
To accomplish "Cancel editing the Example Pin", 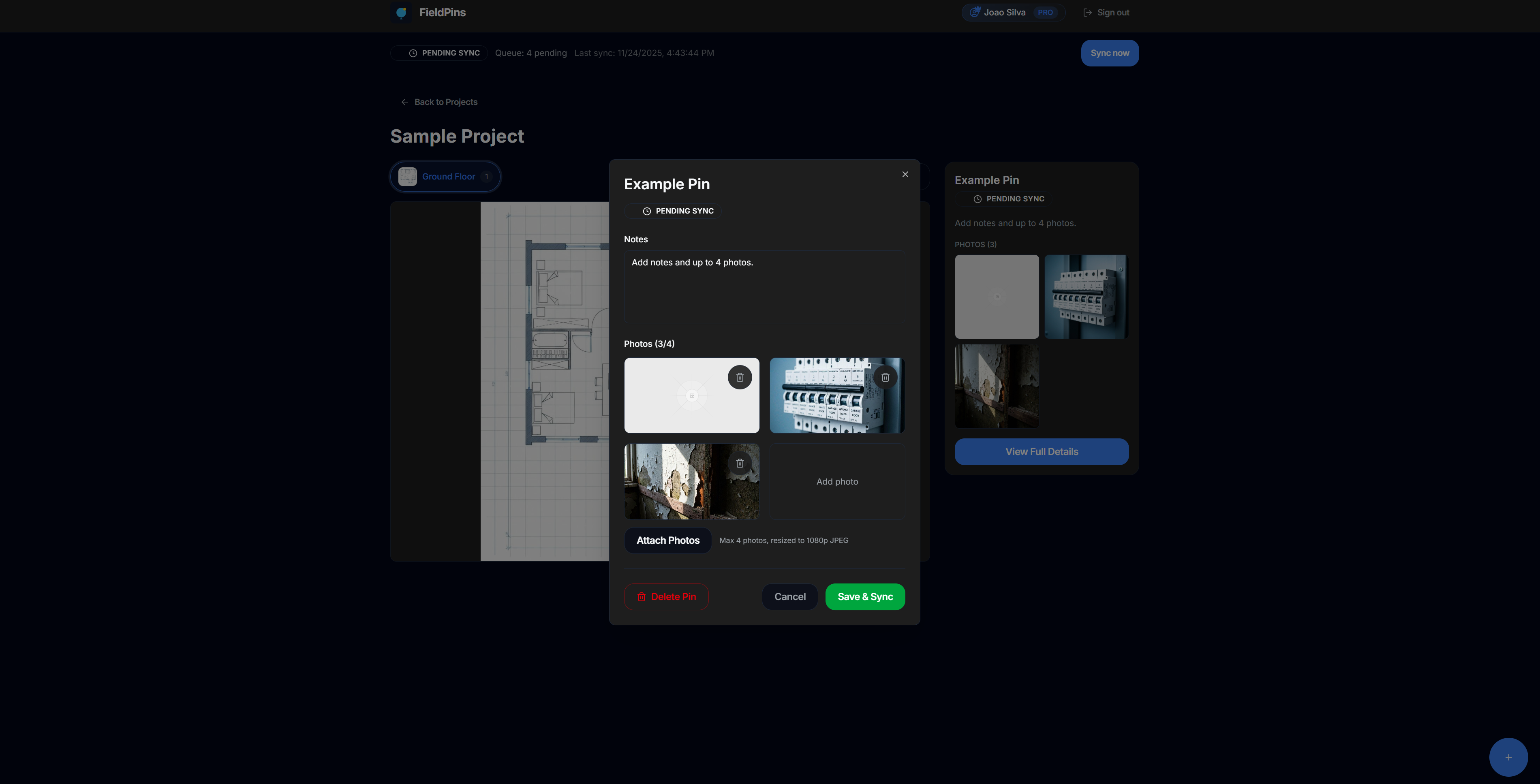I will 789,596.
